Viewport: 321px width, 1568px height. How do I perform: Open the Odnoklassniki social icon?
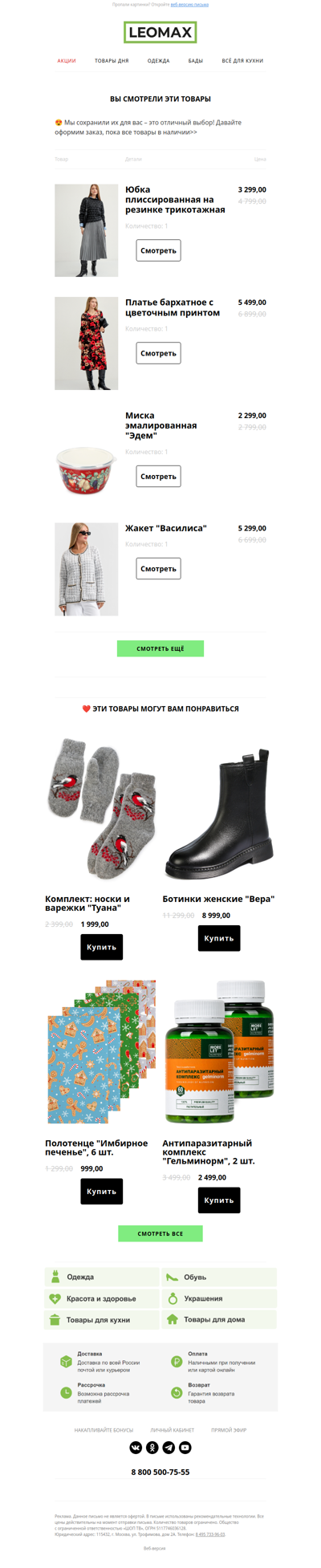(152, 1447)
